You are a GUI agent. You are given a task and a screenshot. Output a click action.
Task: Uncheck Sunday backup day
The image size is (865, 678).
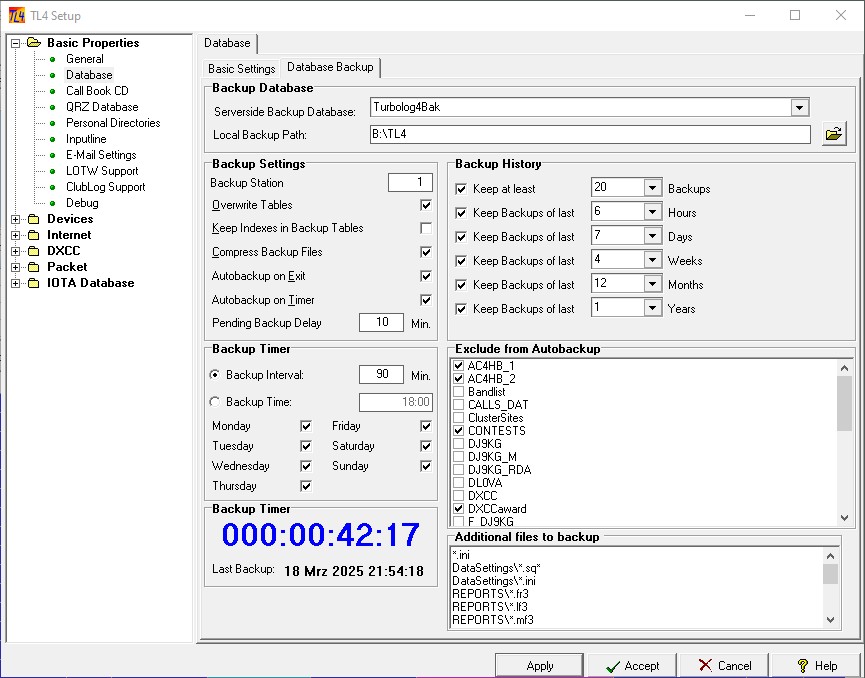tap(426, 466)
